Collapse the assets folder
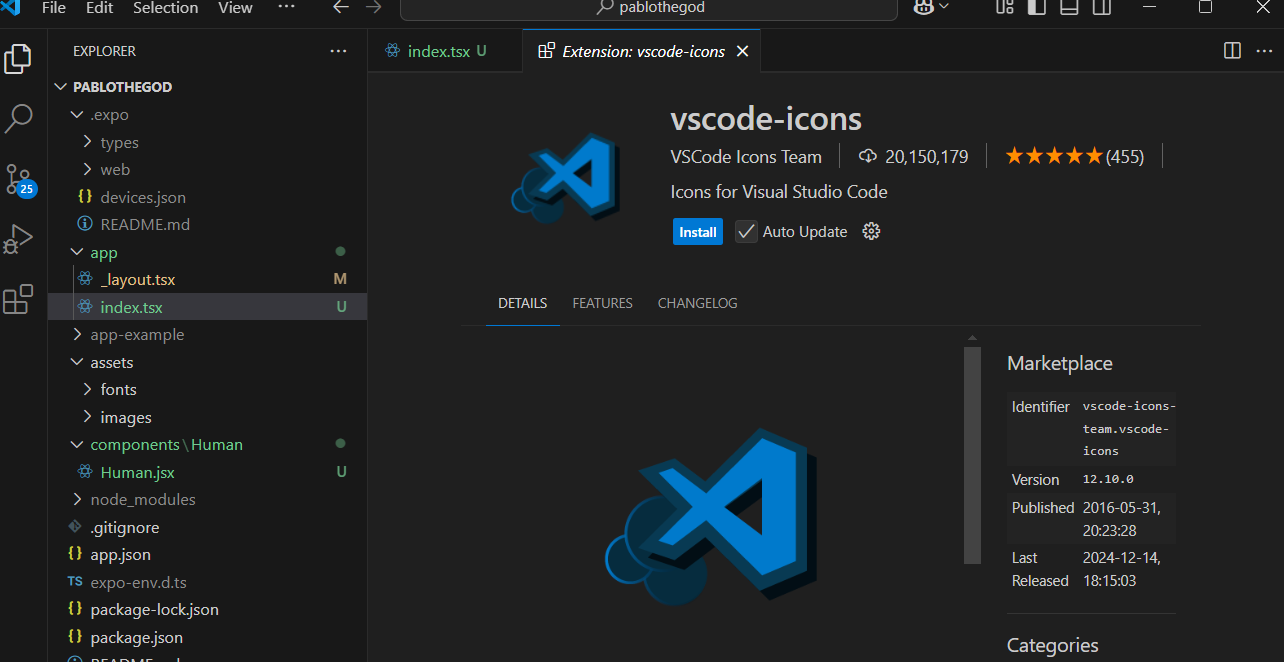Screen dimensions: 1284x662 tap(77, 362)
